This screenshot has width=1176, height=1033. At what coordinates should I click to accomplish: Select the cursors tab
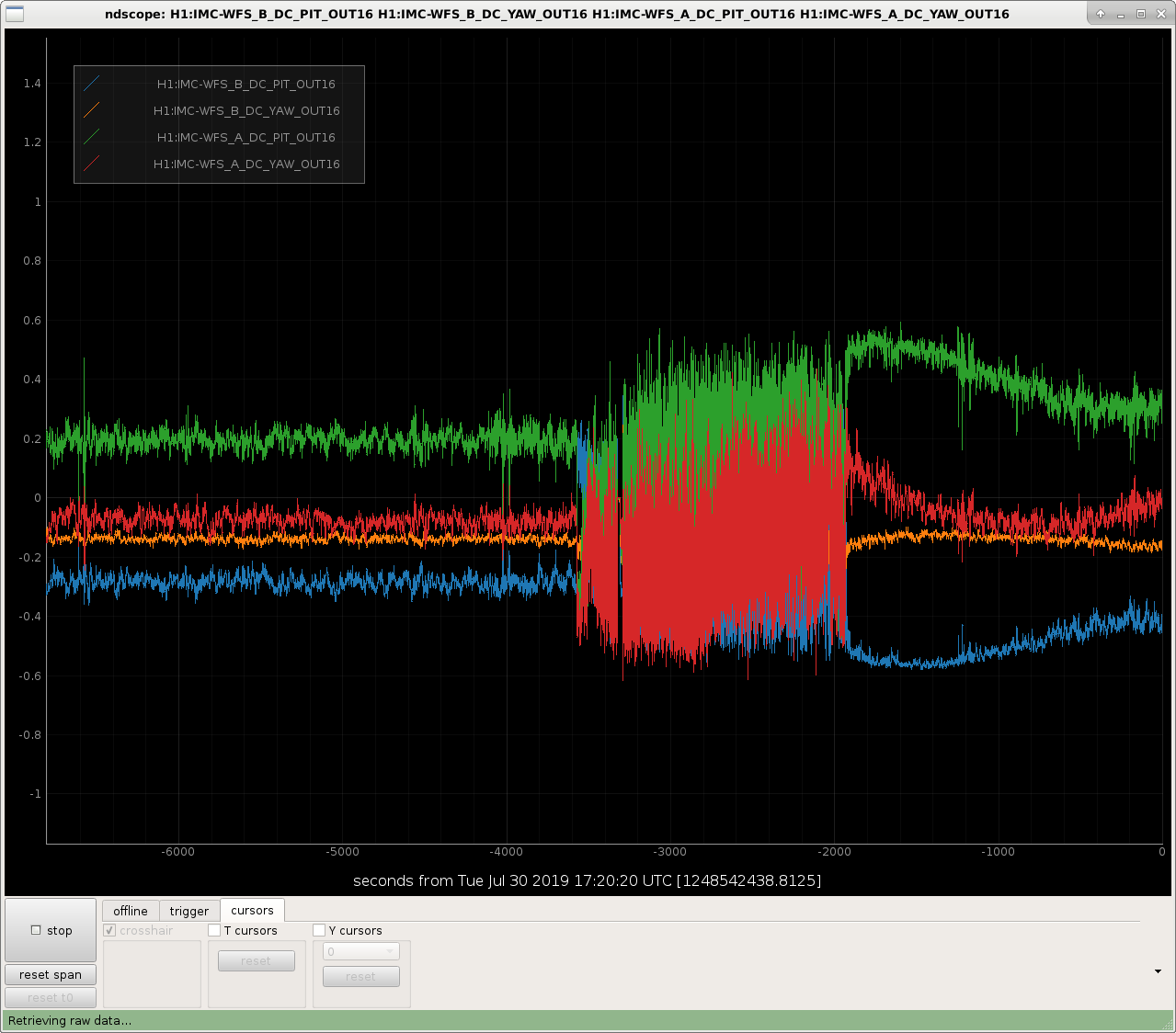coord(253,910)
